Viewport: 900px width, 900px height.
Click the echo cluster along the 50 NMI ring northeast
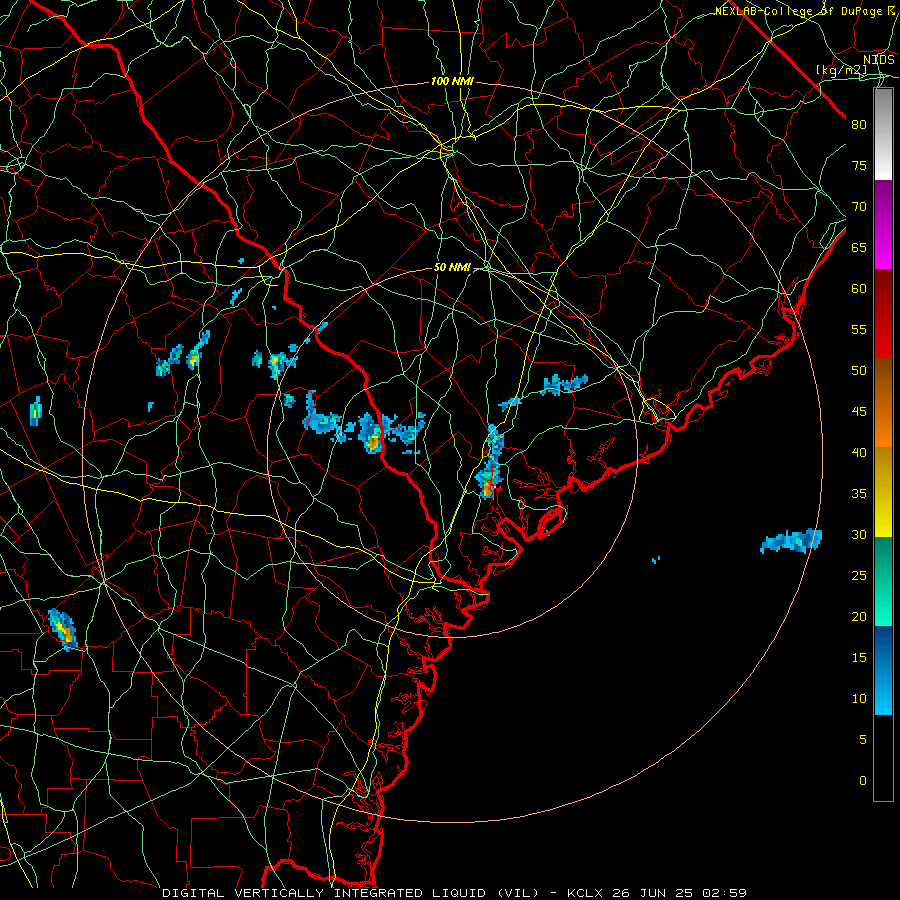[565, 383]
